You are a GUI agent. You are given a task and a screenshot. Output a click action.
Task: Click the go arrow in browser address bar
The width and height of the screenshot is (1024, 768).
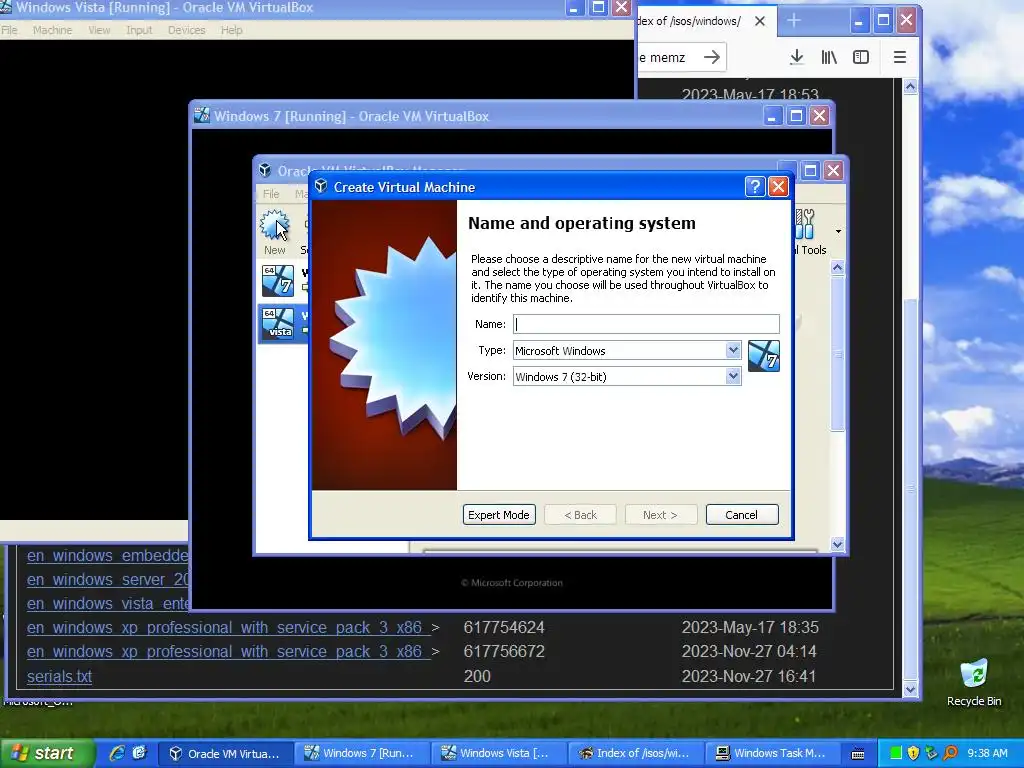pos(712,57)
